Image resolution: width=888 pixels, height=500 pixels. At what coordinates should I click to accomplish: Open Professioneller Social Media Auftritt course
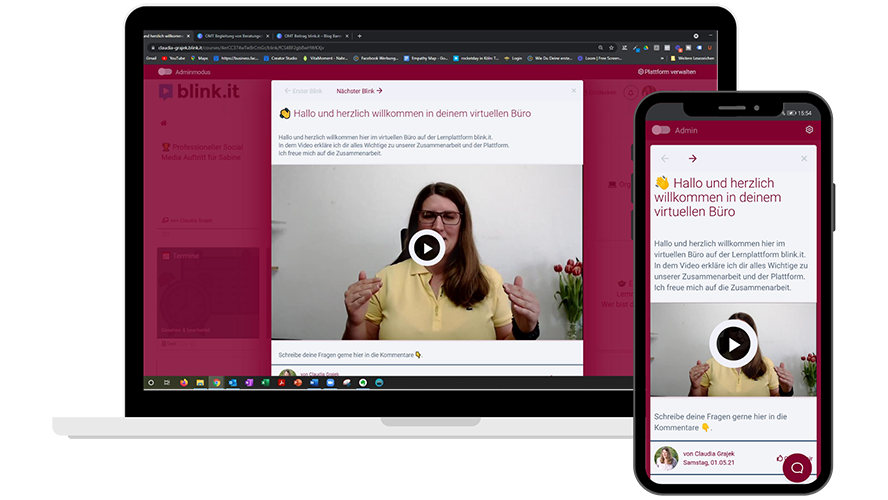202,152
